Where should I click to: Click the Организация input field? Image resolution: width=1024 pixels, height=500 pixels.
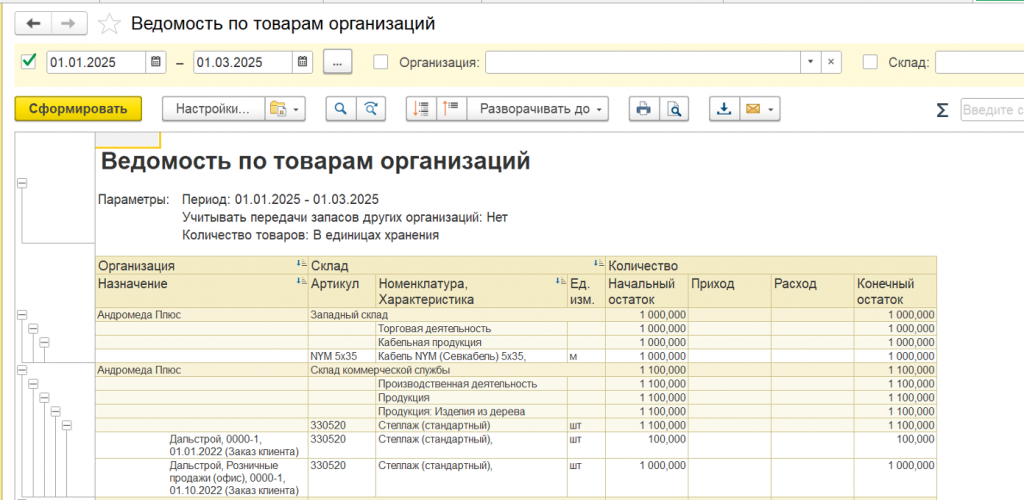tap(642, 62)
